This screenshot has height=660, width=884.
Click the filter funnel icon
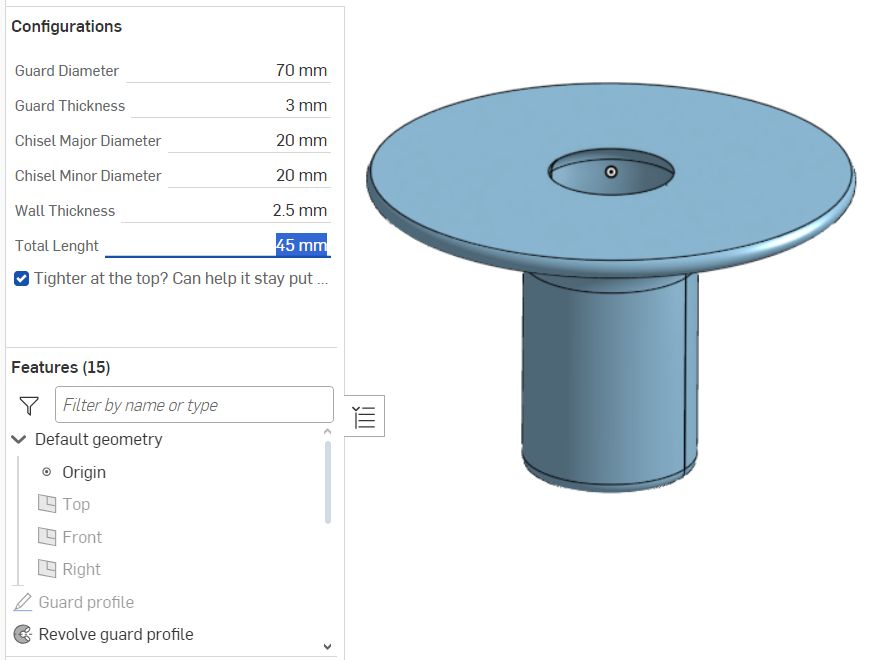pyautogui.click(x=29, y=405)
